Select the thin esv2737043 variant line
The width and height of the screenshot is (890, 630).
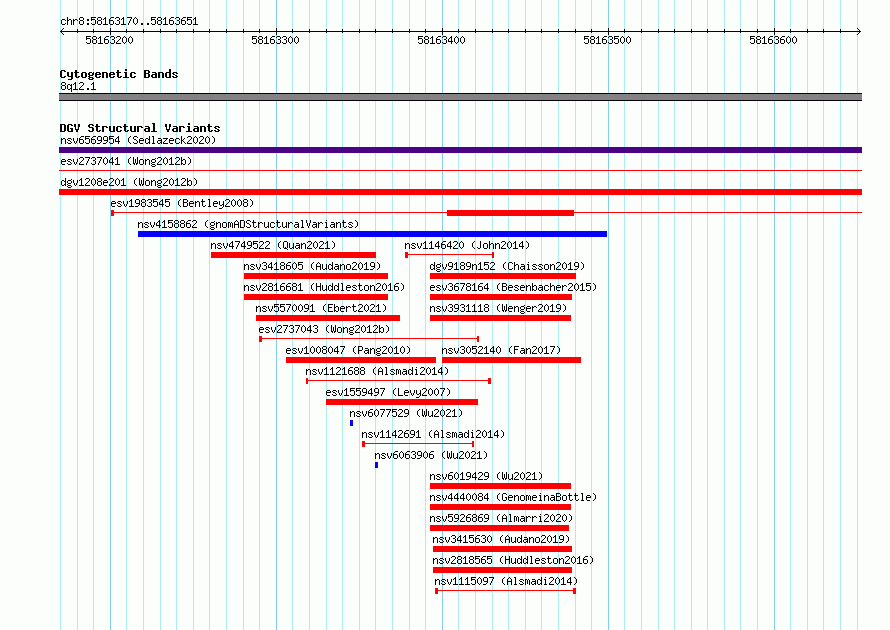coord(369,339)
